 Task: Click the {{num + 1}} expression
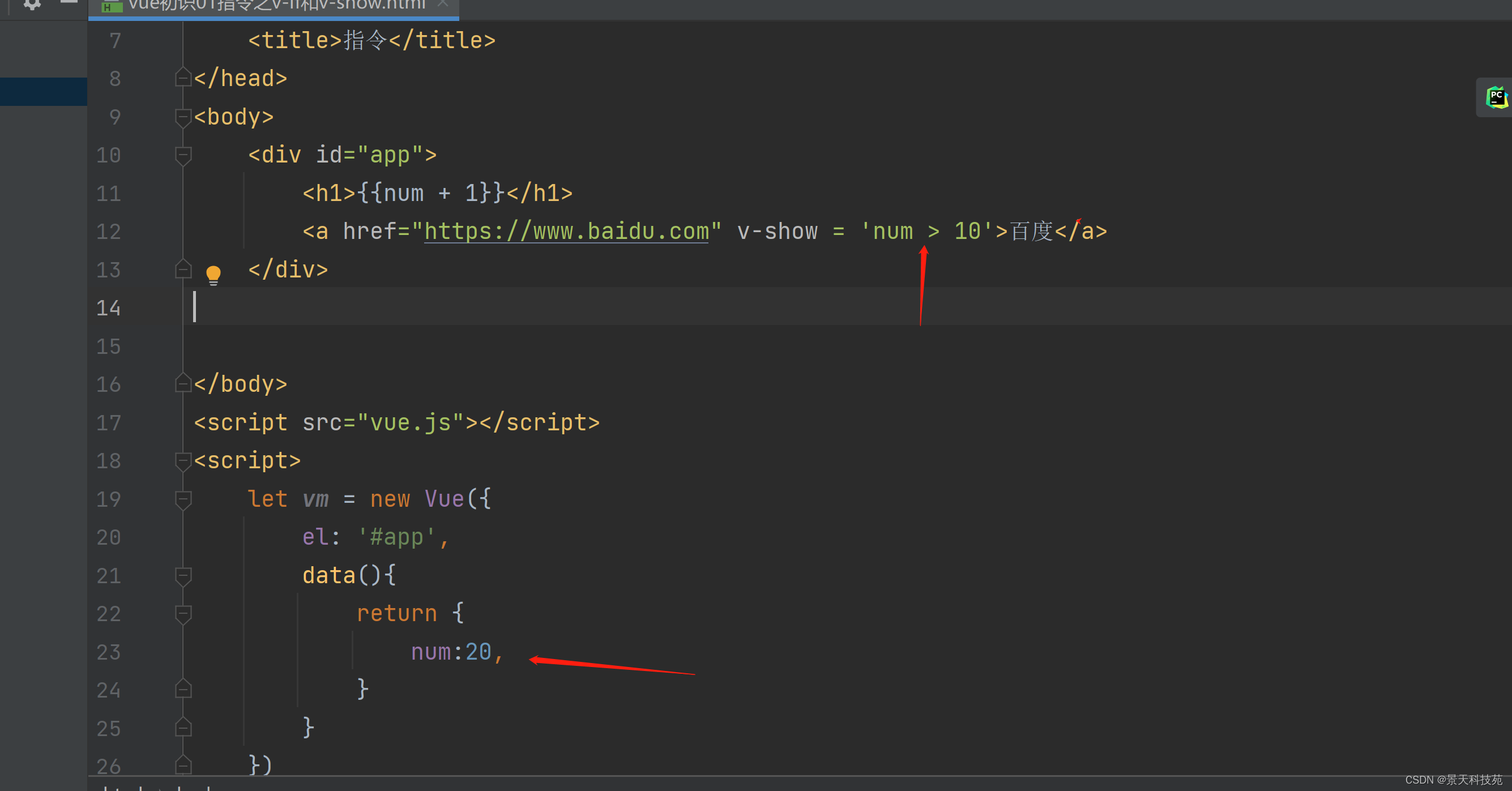430,193
